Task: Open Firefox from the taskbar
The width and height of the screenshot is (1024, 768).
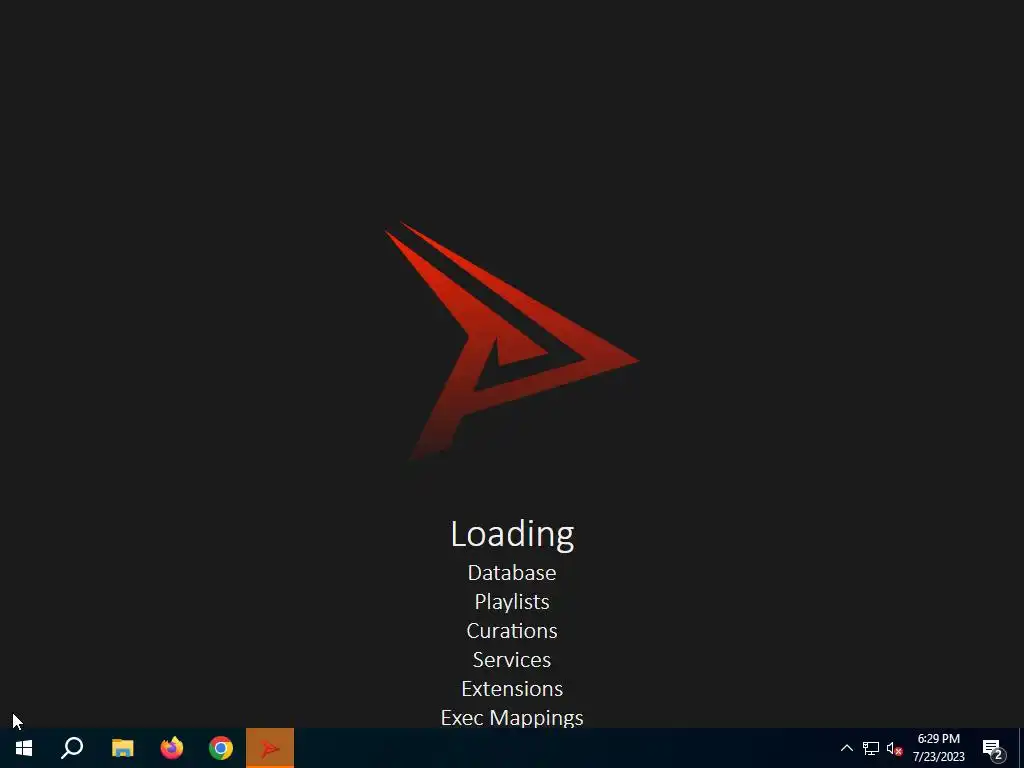Action: click(x=172, y=748)
